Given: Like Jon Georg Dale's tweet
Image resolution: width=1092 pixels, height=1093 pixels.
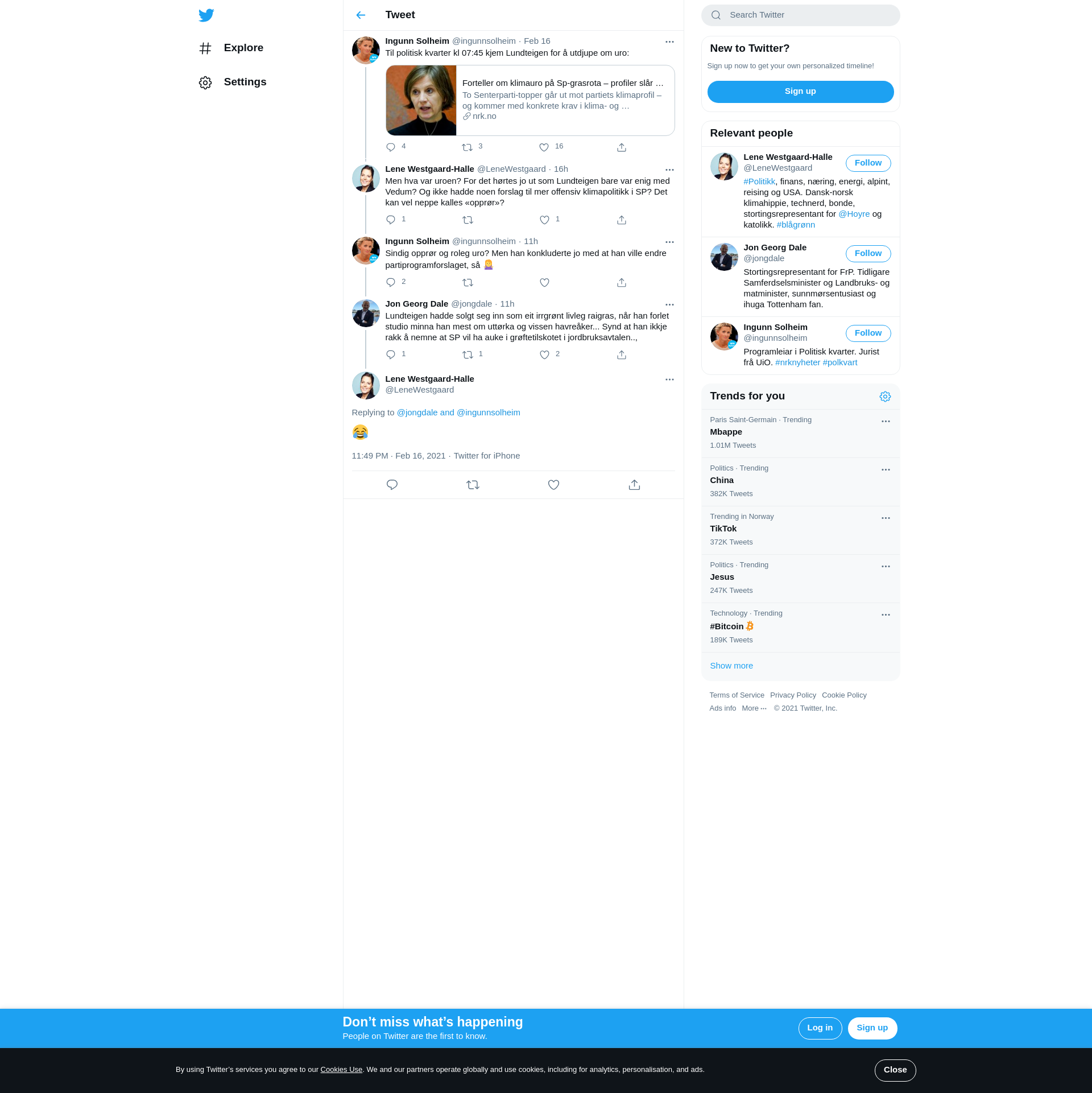Looking at the screenshot, I should point(544,354).
